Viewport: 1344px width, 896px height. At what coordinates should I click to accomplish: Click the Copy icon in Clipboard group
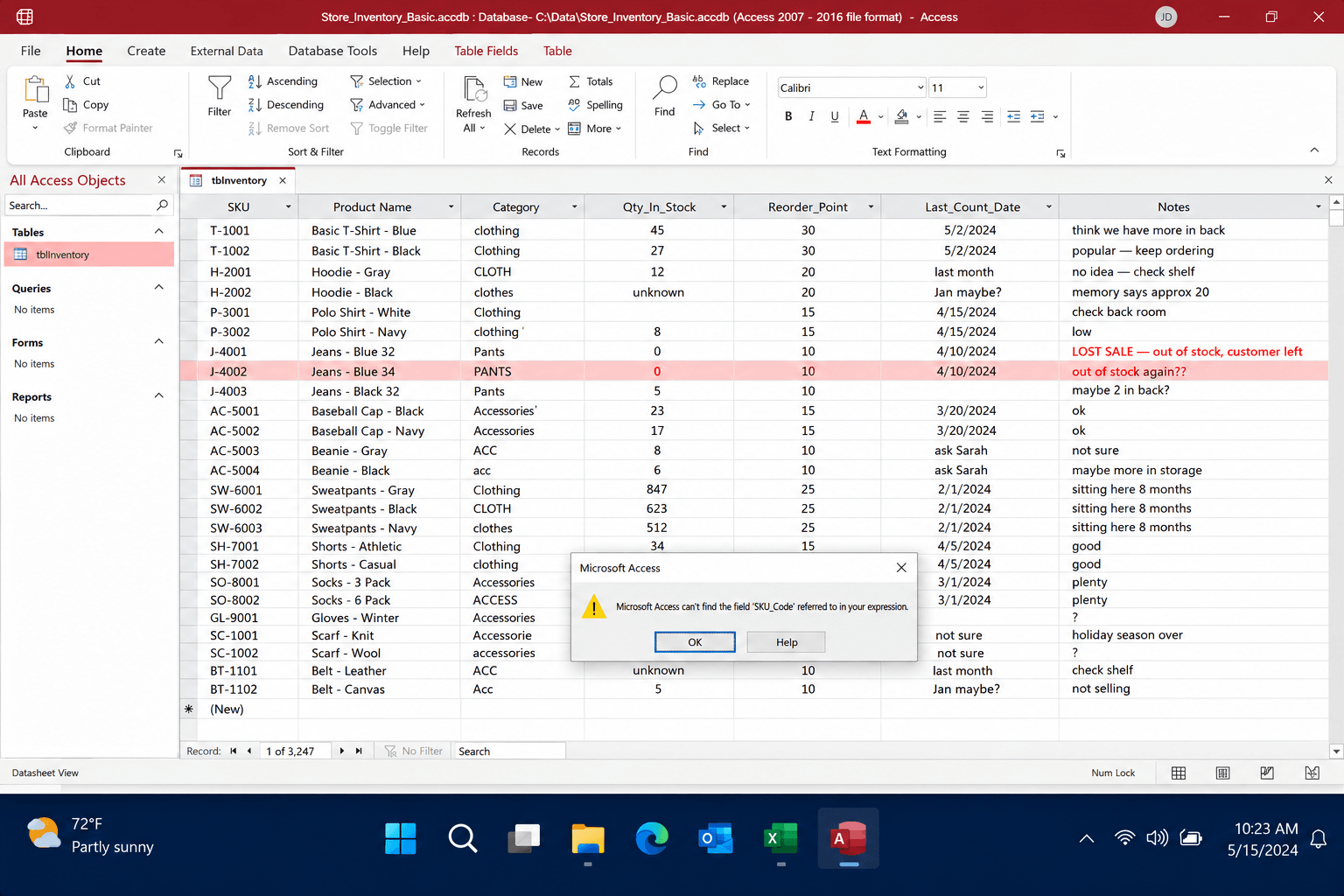[x=70, y=105]
